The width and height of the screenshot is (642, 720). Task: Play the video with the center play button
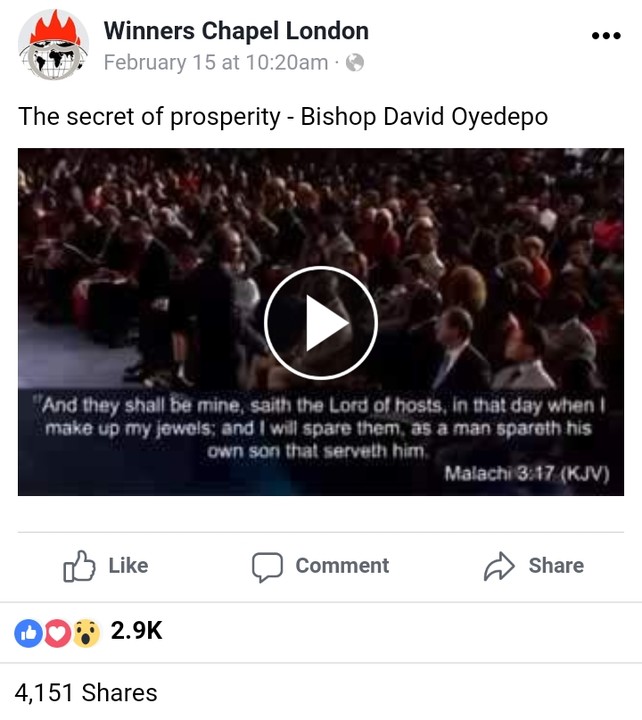point(321,323)
